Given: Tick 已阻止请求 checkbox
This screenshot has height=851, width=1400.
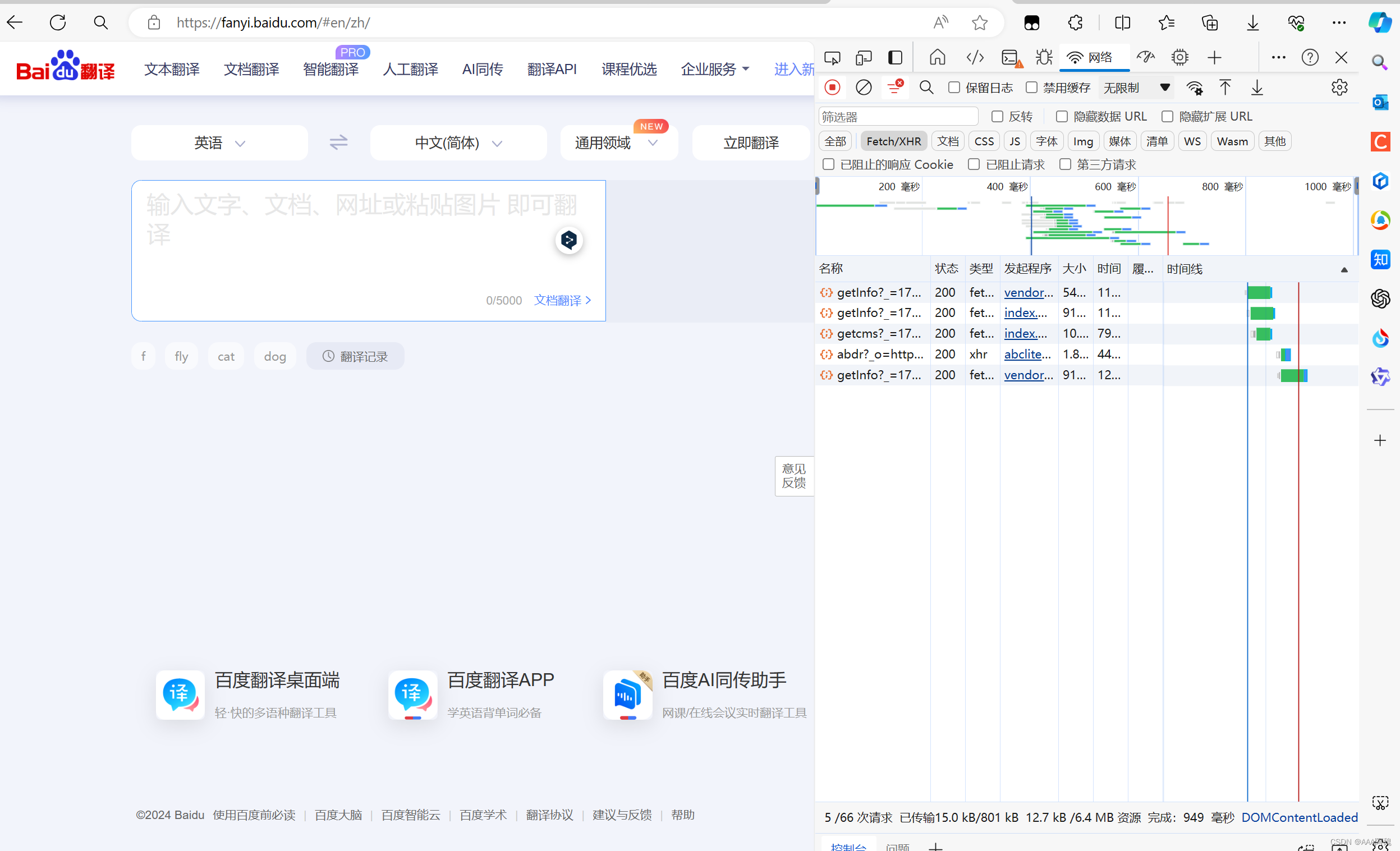Looking at the screenshot, I should click(x=974, y=164).
